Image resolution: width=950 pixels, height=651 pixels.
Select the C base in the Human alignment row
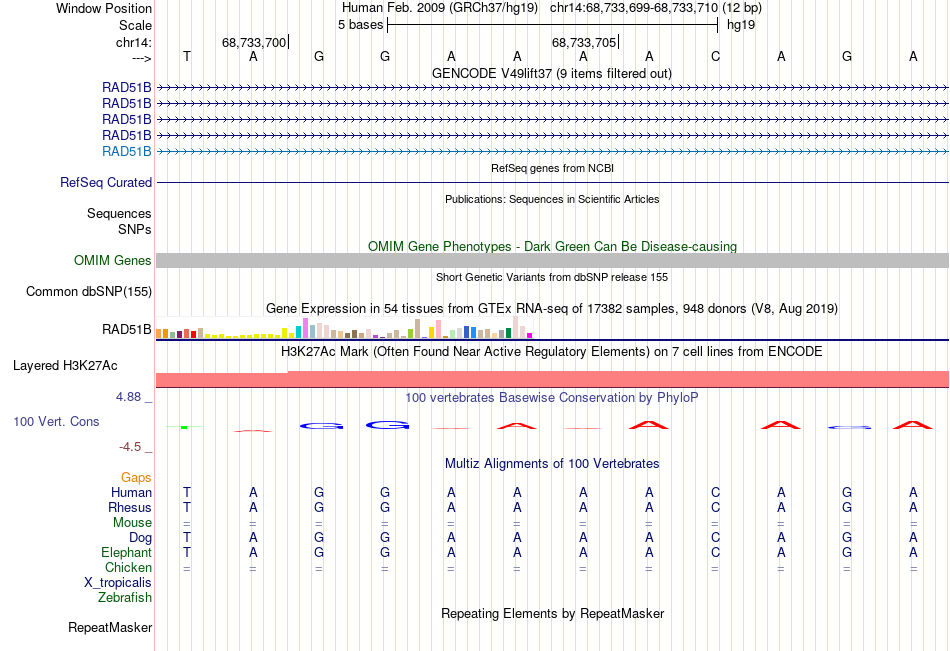(716, 493)
